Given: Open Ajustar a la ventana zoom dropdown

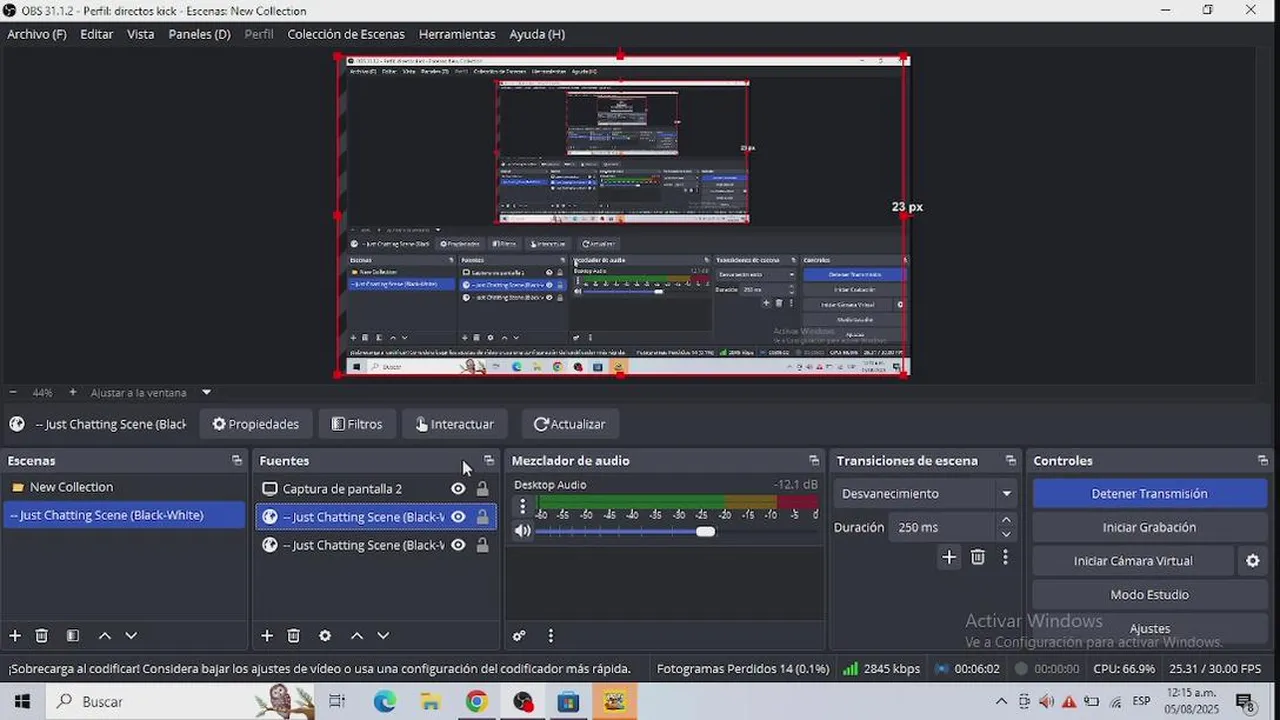Looking at the screenshot, I should coord(206,392).
